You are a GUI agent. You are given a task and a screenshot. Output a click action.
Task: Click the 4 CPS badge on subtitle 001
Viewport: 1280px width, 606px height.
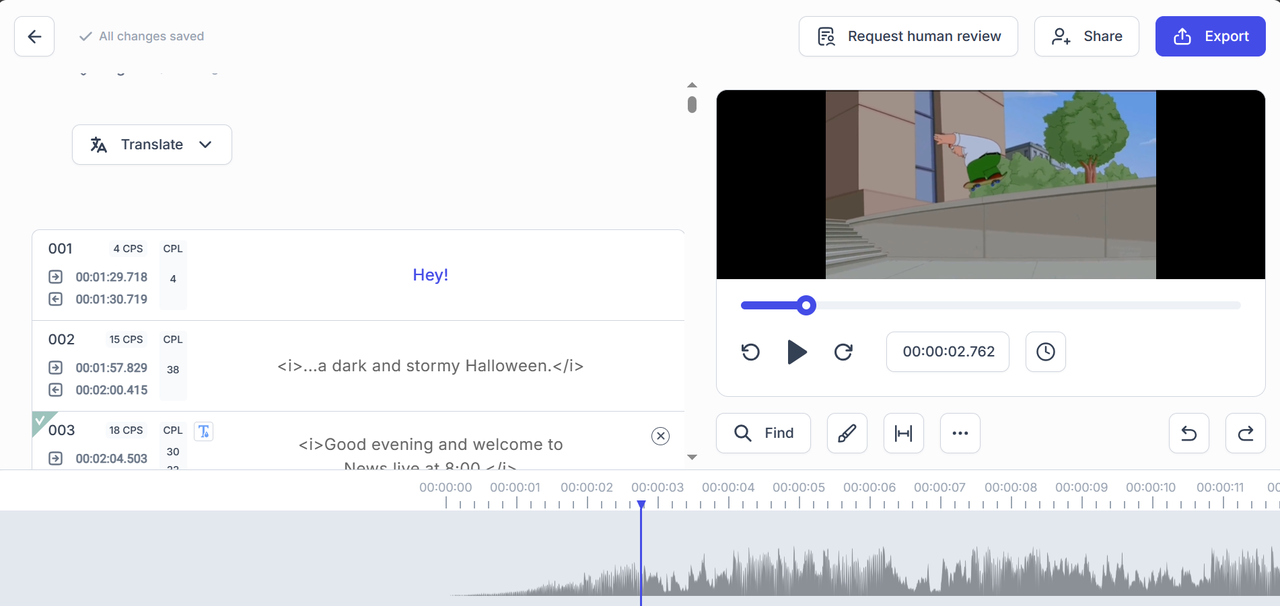coord(128,249)
